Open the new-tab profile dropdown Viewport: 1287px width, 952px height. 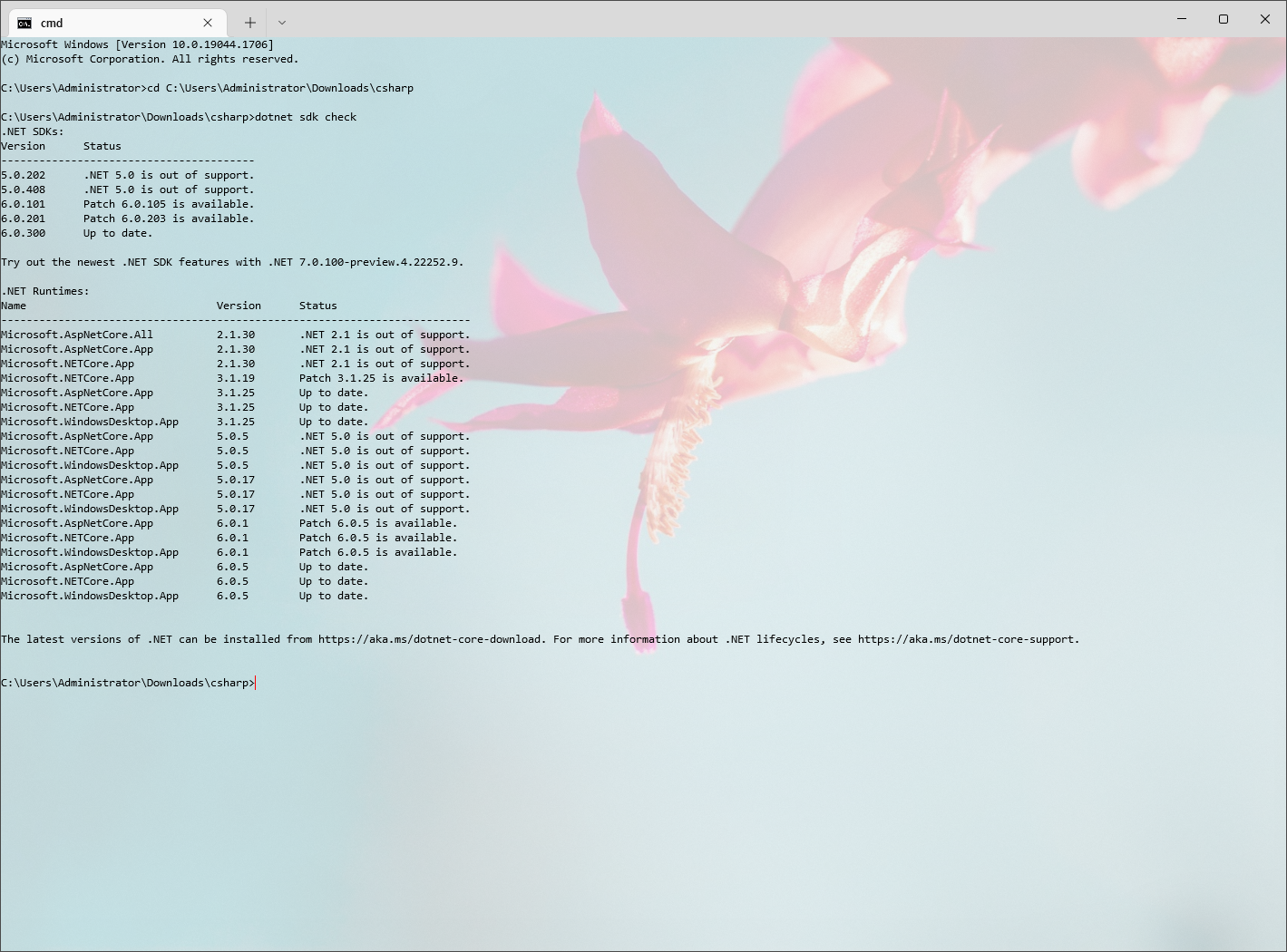[x=282, y=23]
